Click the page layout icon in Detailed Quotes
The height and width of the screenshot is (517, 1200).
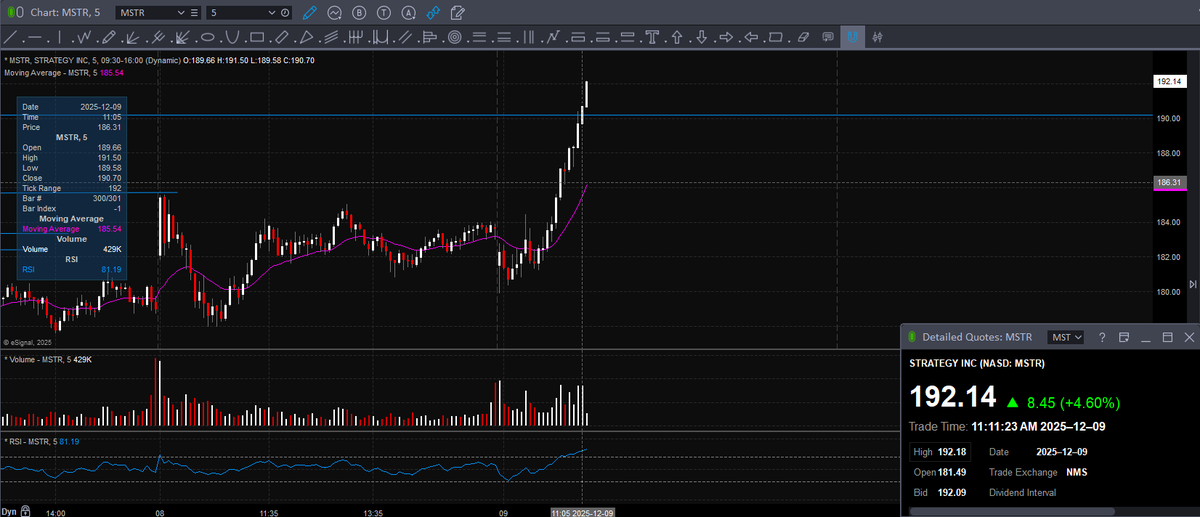pyautogui.click(x=1124, y=337)
